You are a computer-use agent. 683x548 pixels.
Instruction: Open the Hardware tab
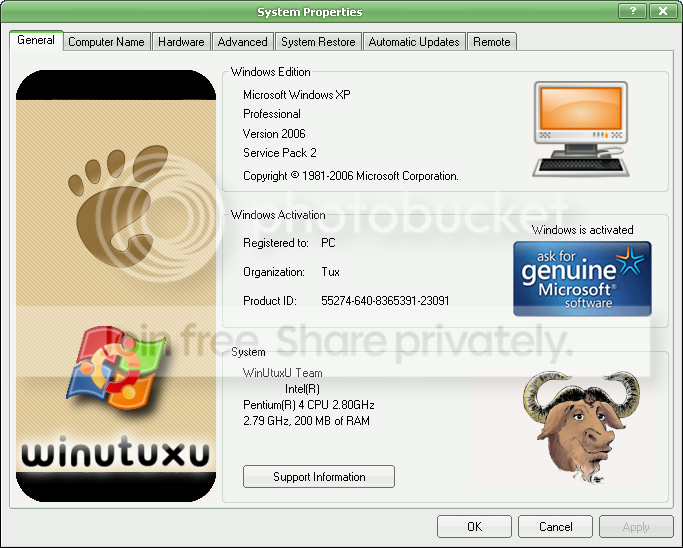coord(181,42)
